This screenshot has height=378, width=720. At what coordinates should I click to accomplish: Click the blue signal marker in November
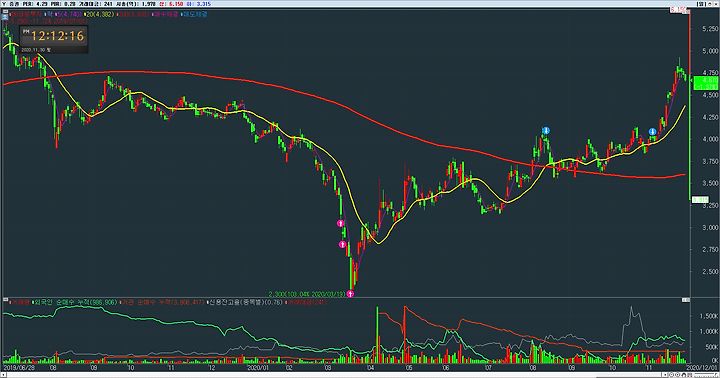[x=652, y=132]
